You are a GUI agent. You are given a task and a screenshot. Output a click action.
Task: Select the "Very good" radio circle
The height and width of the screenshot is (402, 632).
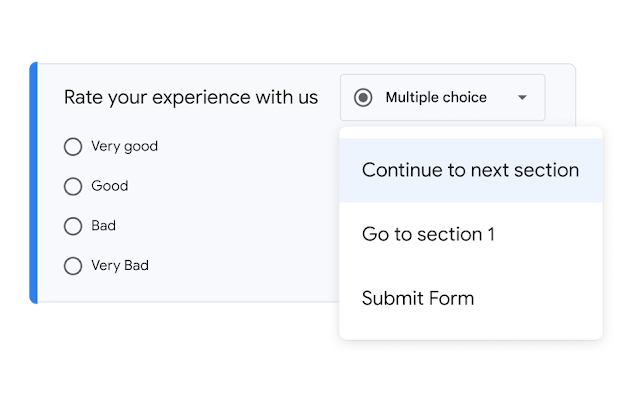[73, 147]
